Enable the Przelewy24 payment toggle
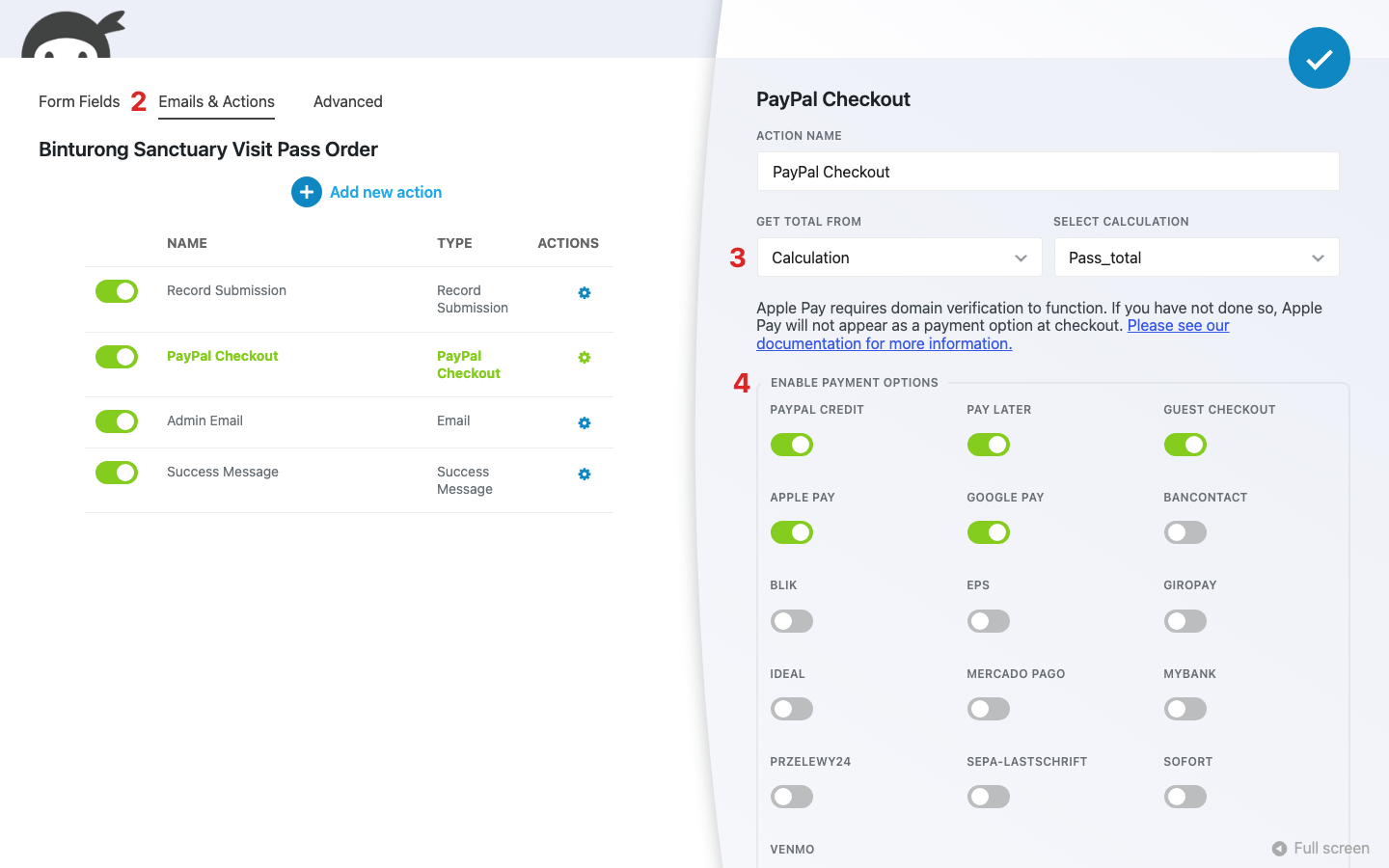Image resolution: width=1389 pixels, height=868 pixels. [x=792, y=797]
